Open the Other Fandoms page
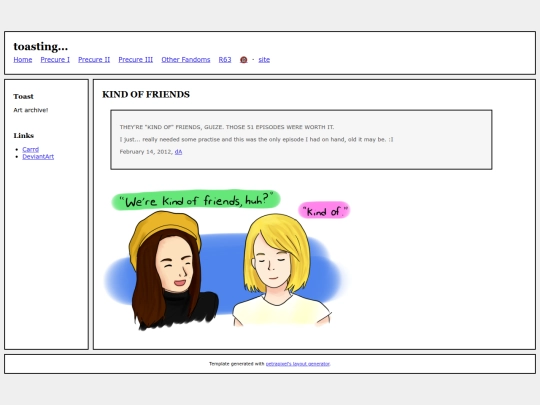Screen dimensions: 540x405 pos(186,60)
